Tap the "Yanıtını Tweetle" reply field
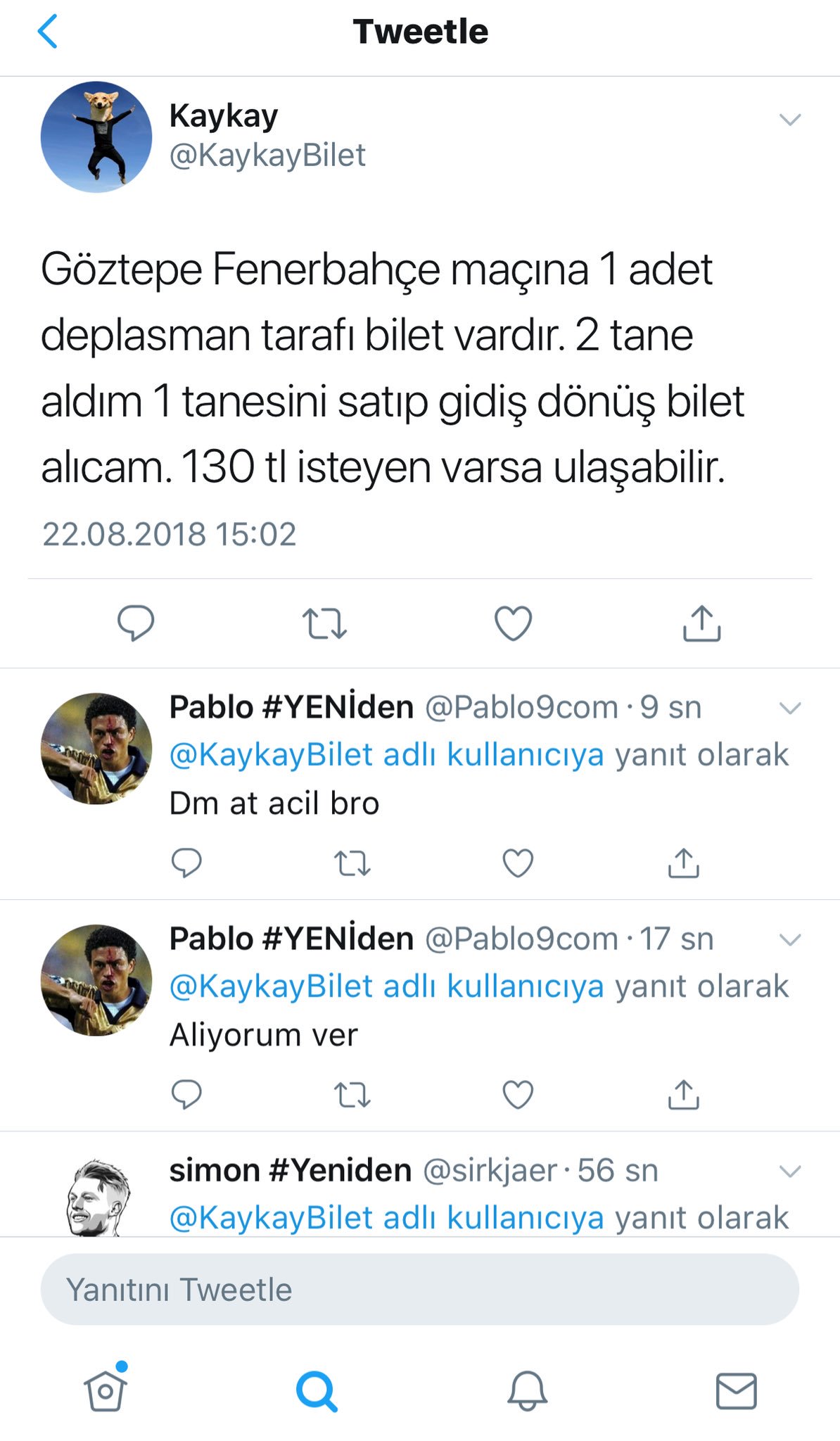 420,1289
